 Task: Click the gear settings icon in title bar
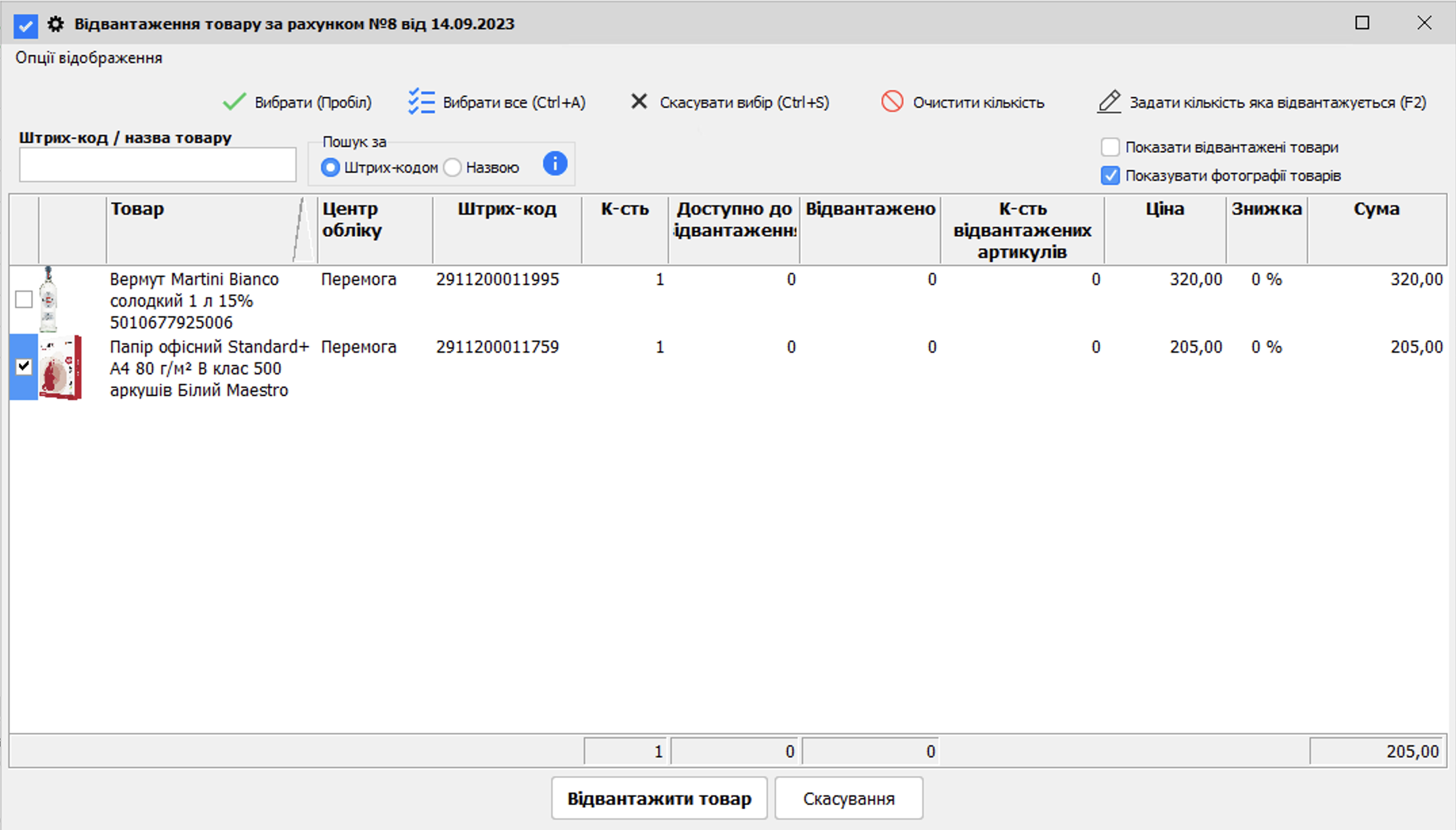coord(56,24)
